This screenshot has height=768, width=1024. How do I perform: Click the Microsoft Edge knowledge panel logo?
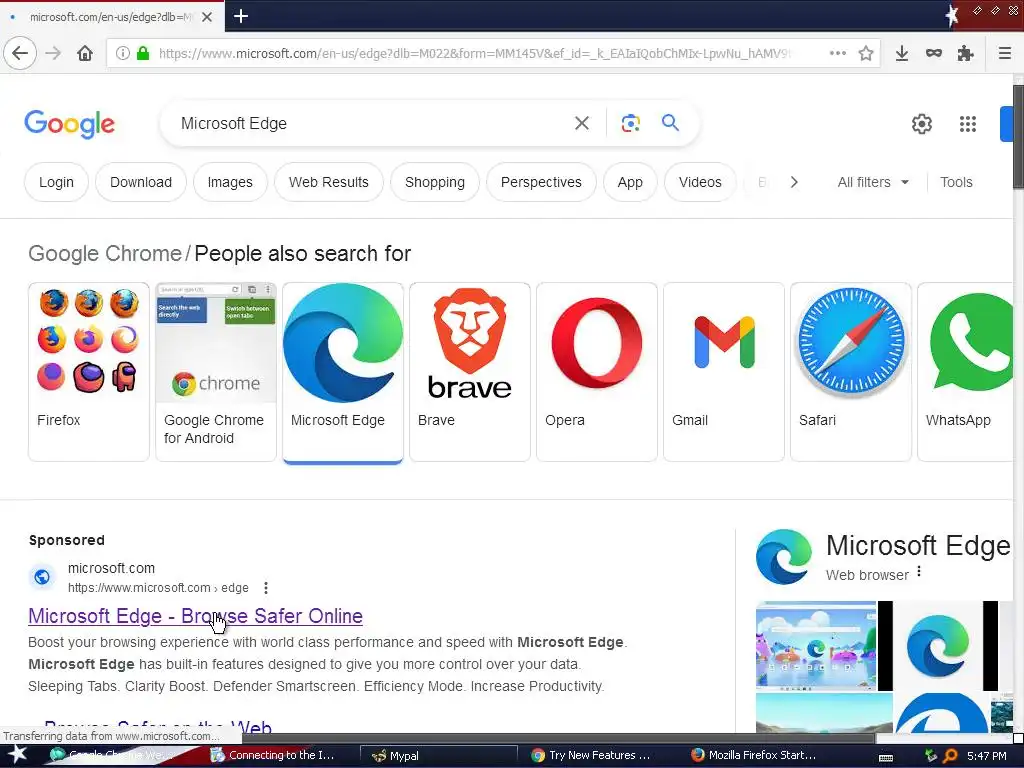[x=784, y=557]
